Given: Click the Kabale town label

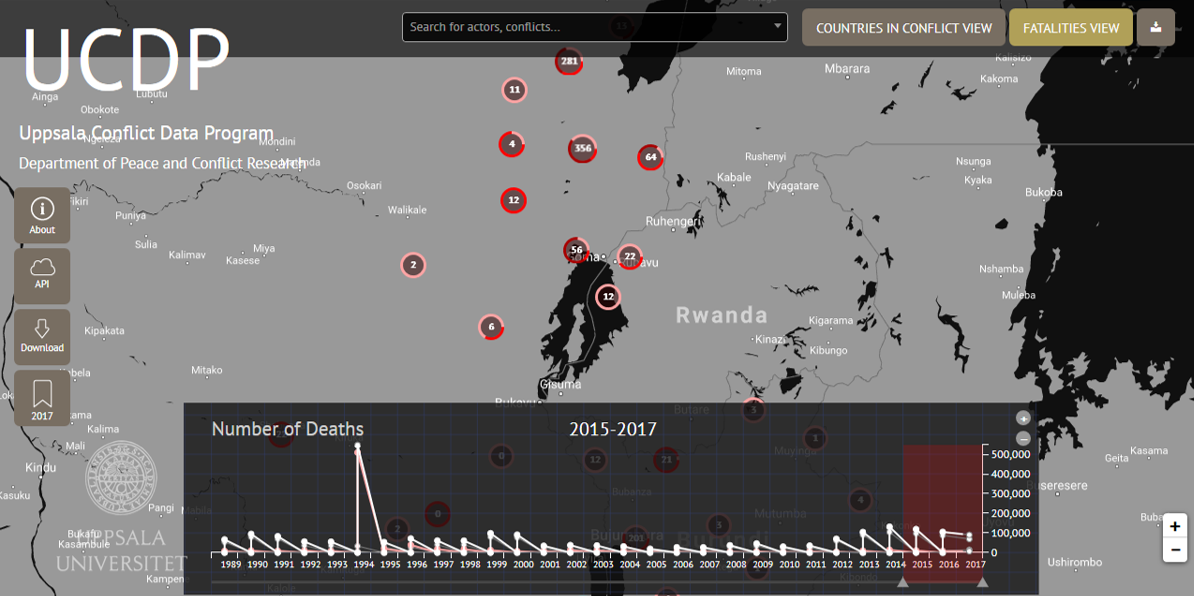Looking at the screenshot, I should [734, 177].
